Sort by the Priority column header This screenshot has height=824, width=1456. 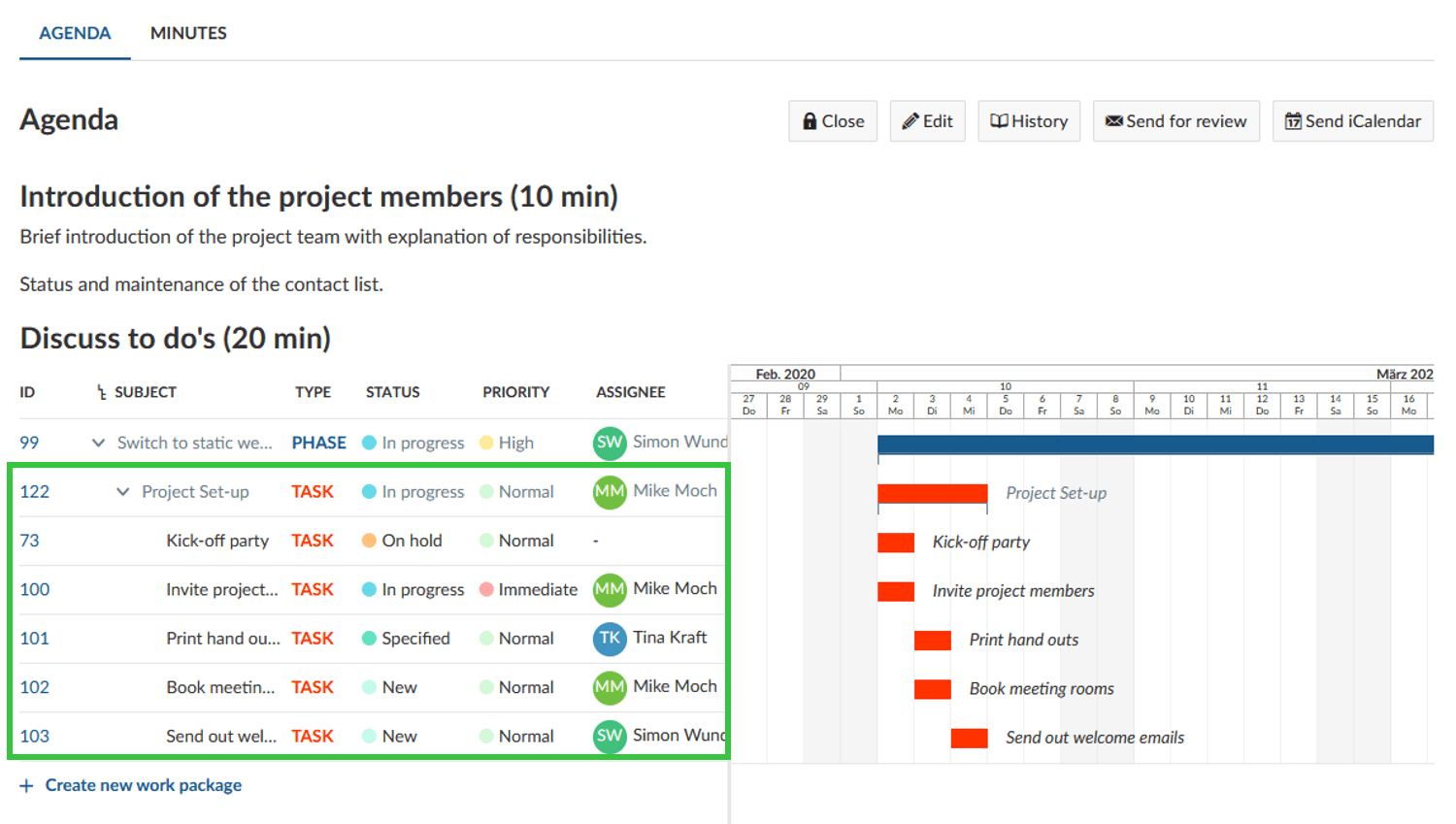click(515, 392)
